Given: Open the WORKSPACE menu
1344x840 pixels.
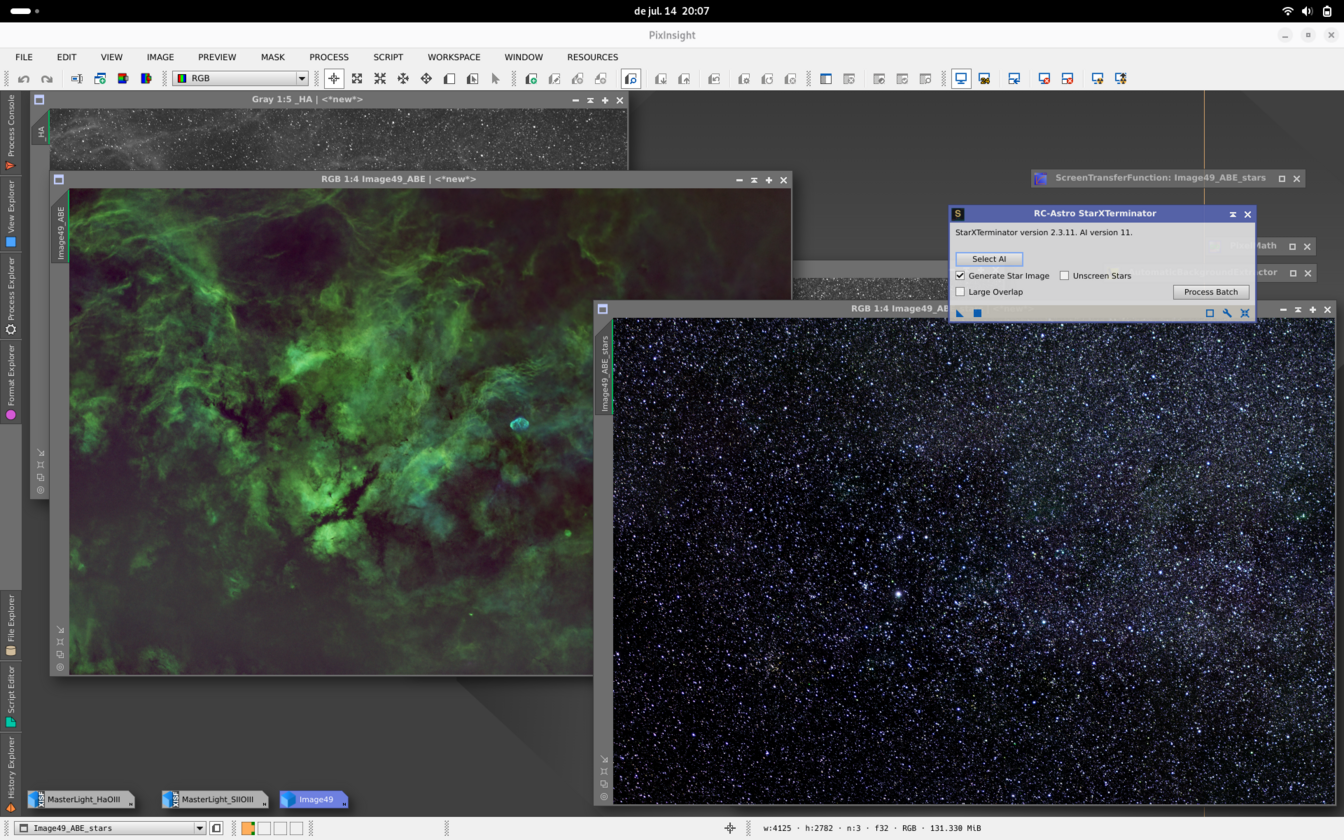Looking at the screenshot, I should pos(454,57).
